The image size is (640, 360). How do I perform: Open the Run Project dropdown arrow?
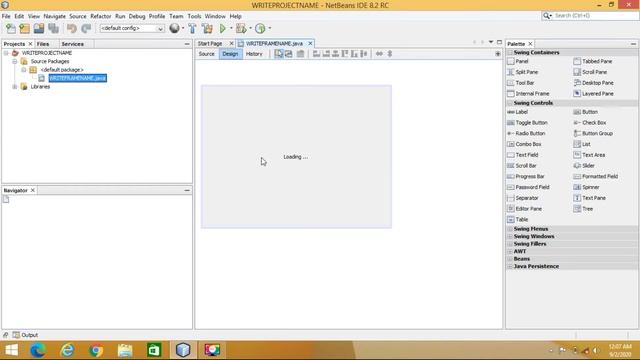[231, 28]
